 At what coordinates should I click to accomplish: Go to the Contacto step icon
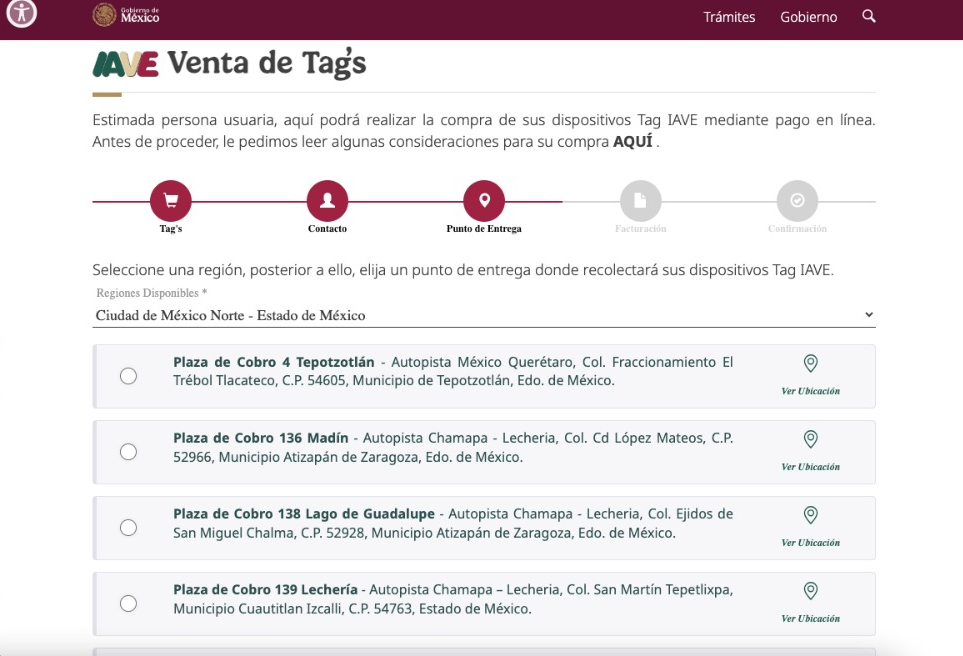coord(327,201)
